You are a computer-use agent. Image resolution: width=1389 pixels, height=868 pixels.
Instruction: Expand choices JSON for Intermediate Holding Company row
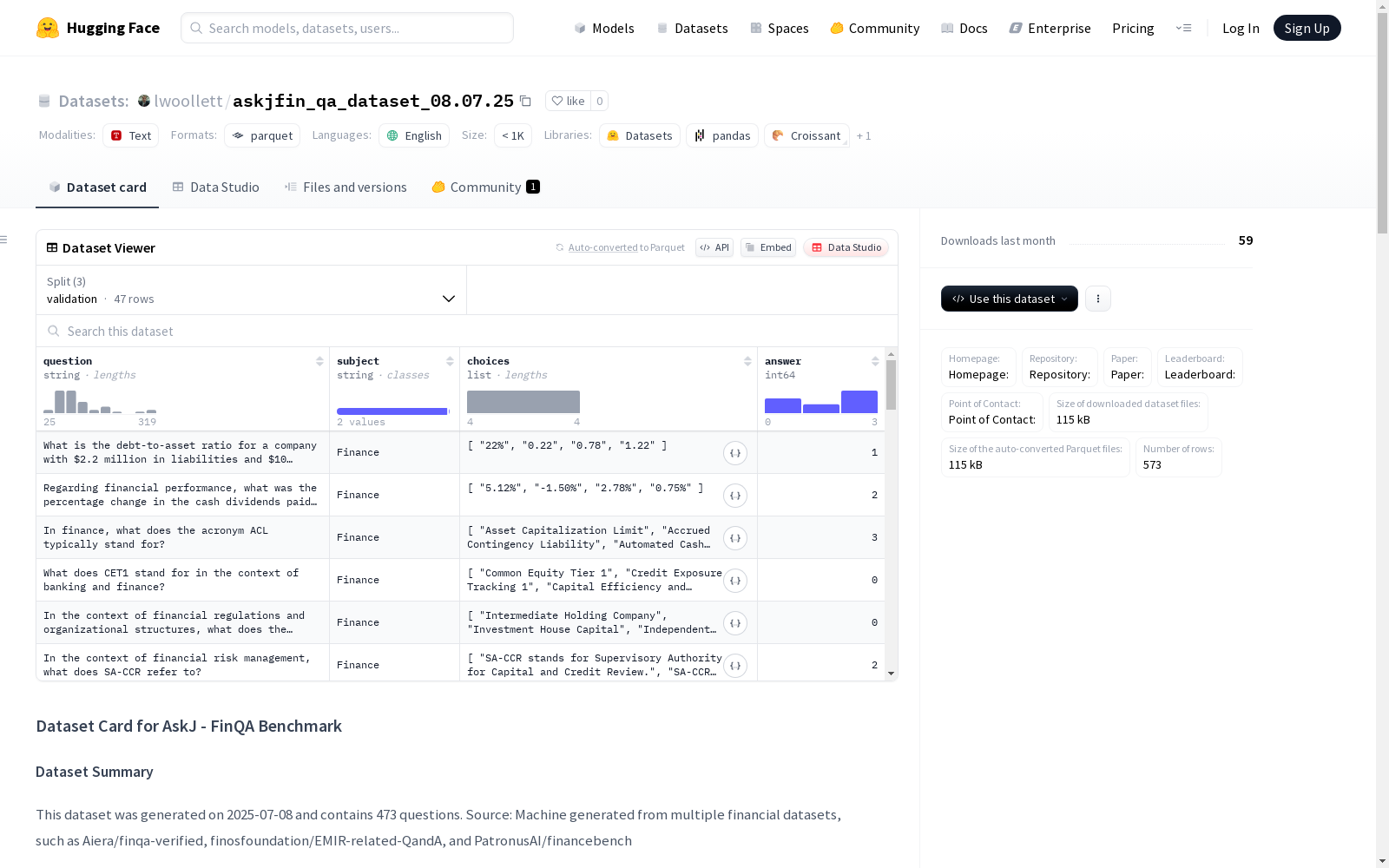point(735,623)
